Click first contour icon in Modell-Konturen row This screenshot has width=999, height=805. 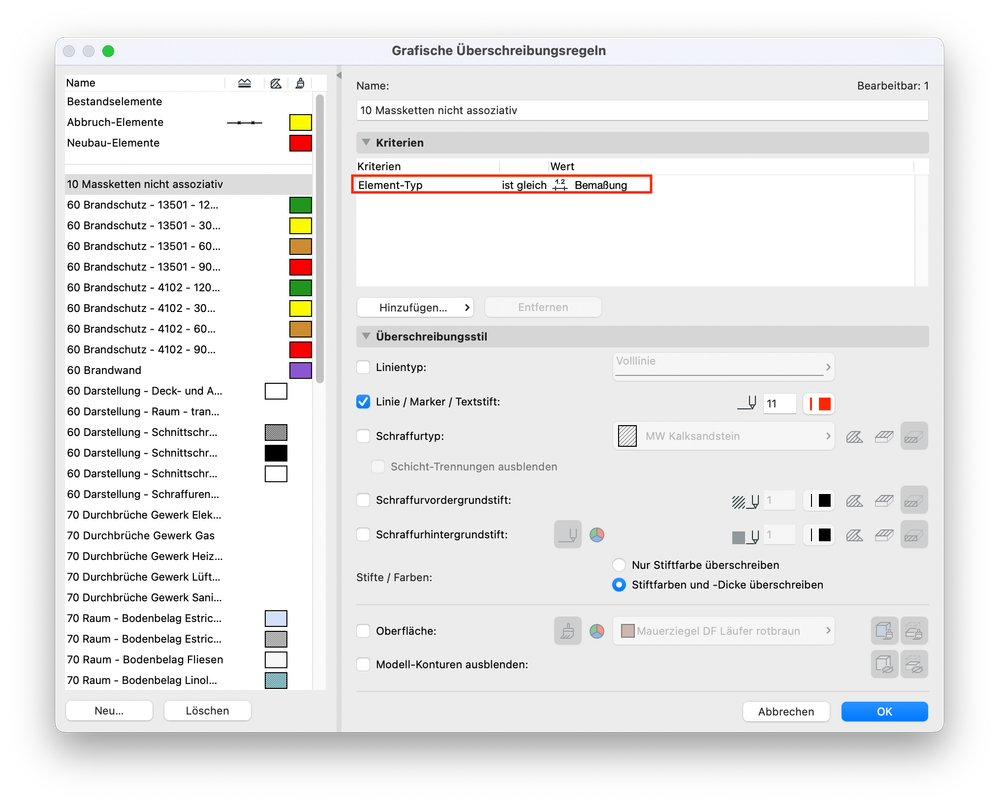884,664
